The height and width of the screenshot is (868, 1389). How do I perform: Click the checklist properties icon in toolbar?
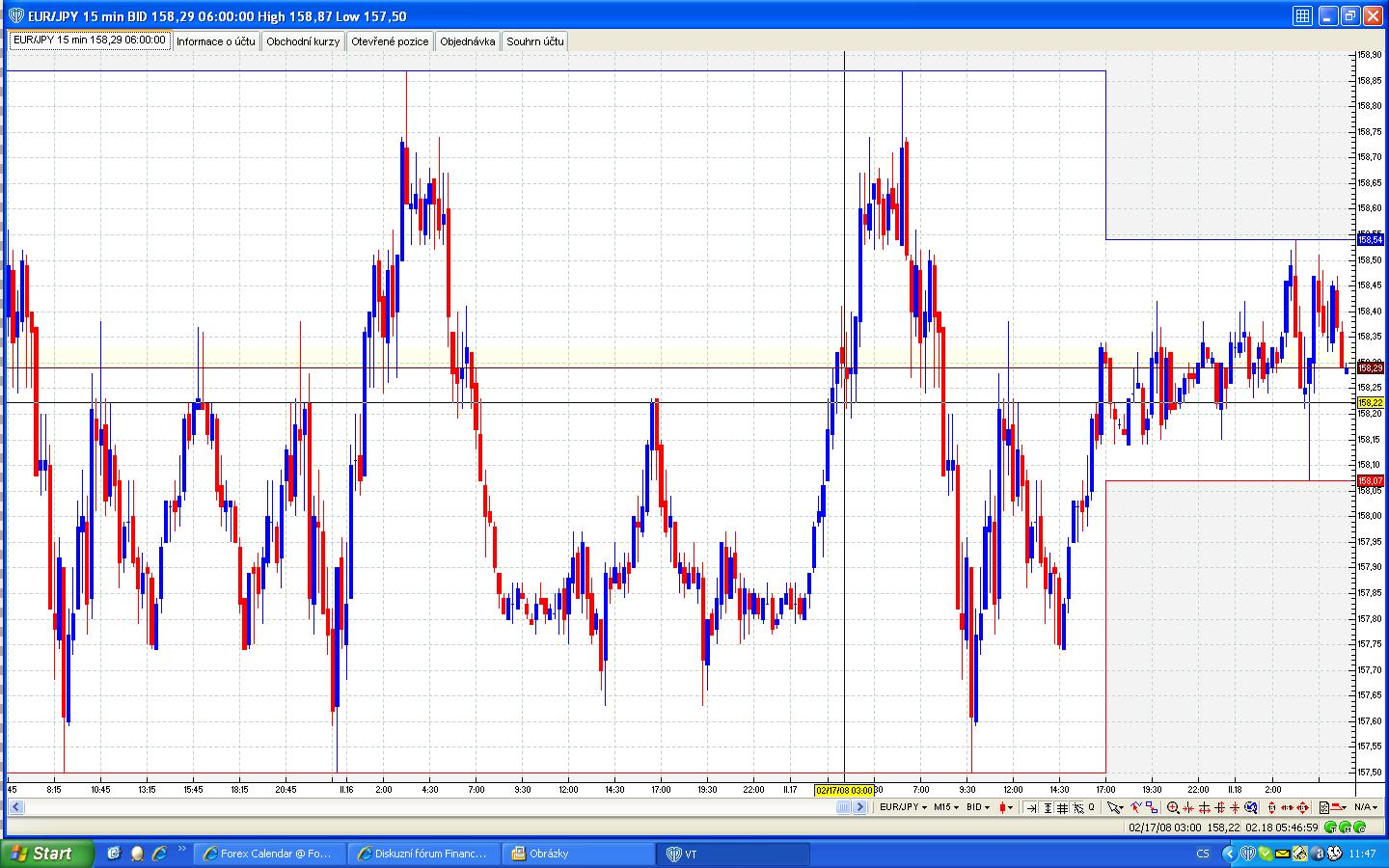point(1324,807)
